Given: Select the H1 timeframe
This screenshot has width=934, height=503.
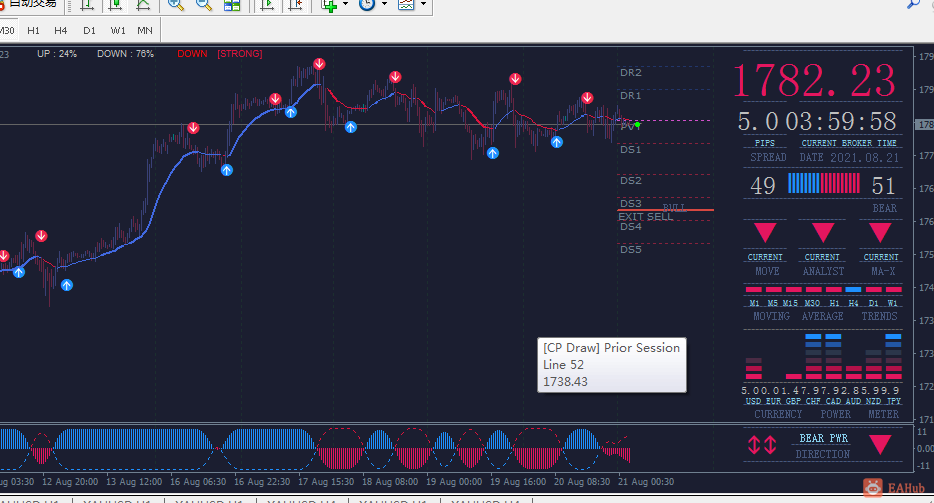Looking at the screenshot, I should coord(33,30).
